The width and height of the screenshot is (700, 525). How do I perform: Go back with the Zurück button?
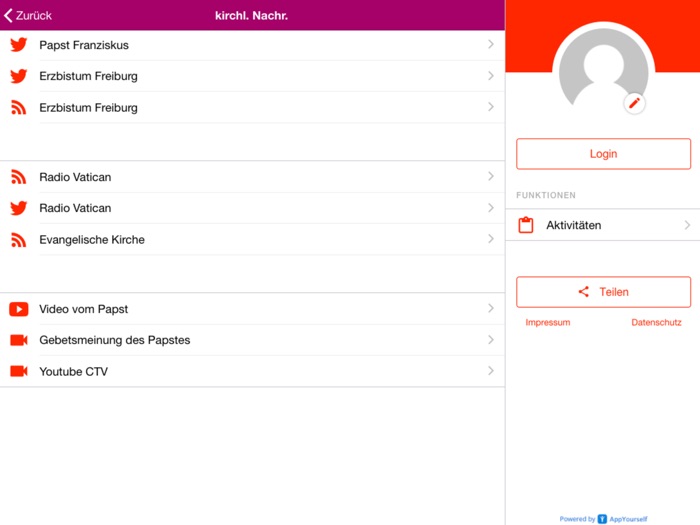(28, 16)
